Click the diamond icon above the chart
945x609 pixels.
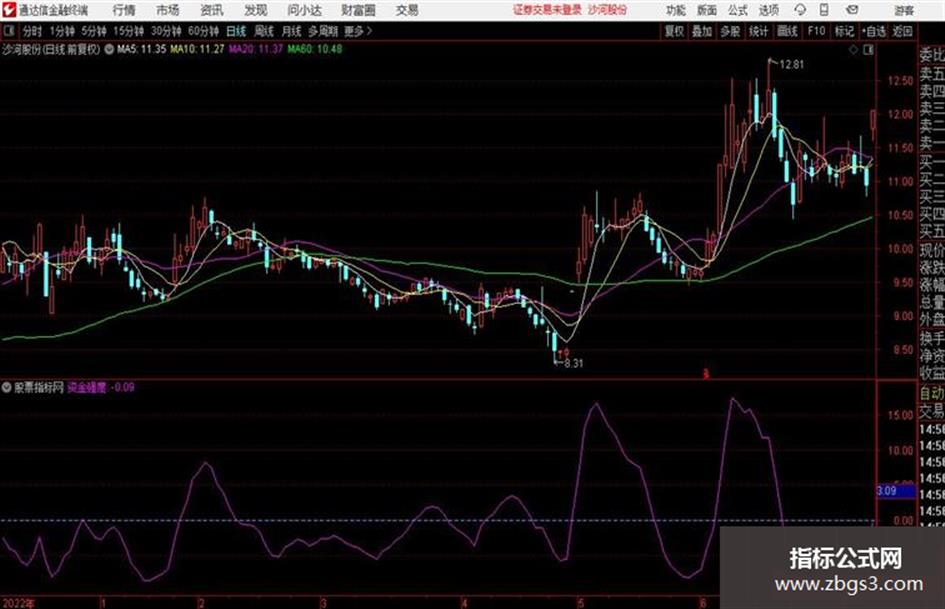[853, 50]
